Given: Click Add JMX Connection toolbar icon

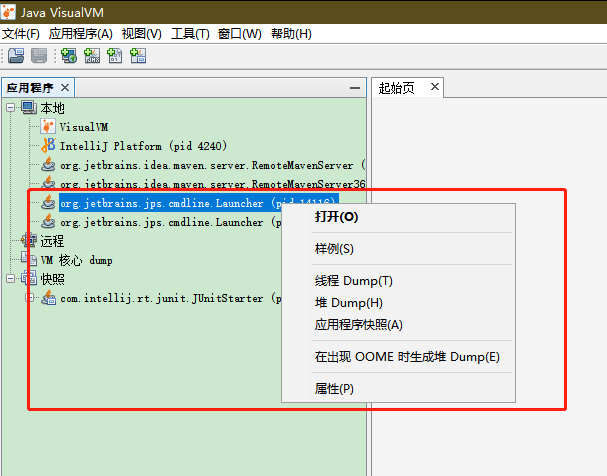Looking at the screenshot, I should pos(92,56).
